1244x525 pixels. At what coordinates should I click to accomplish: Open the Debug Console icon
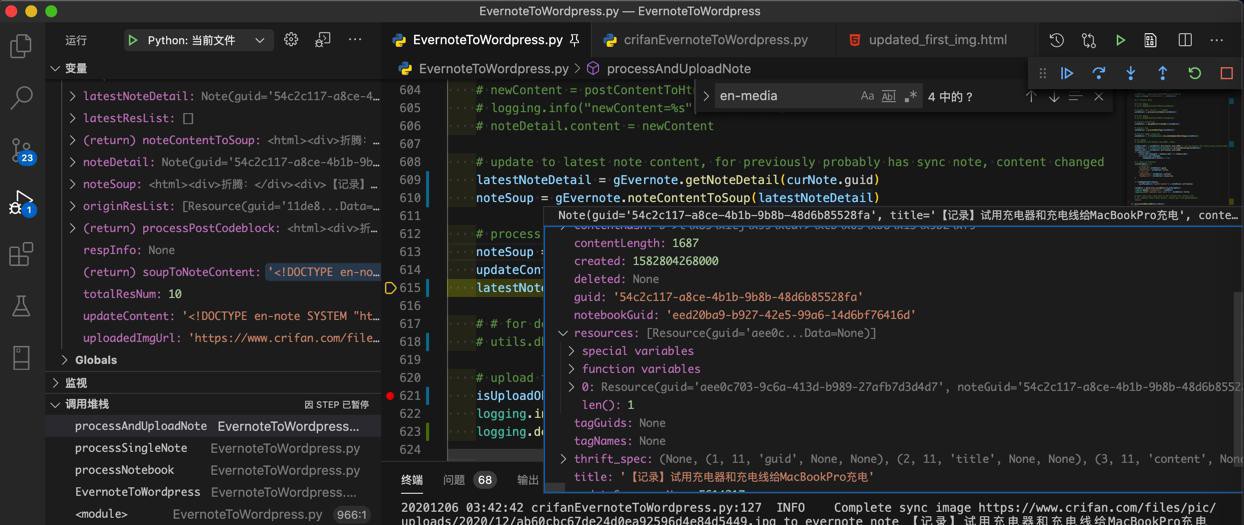coord(323,40)
